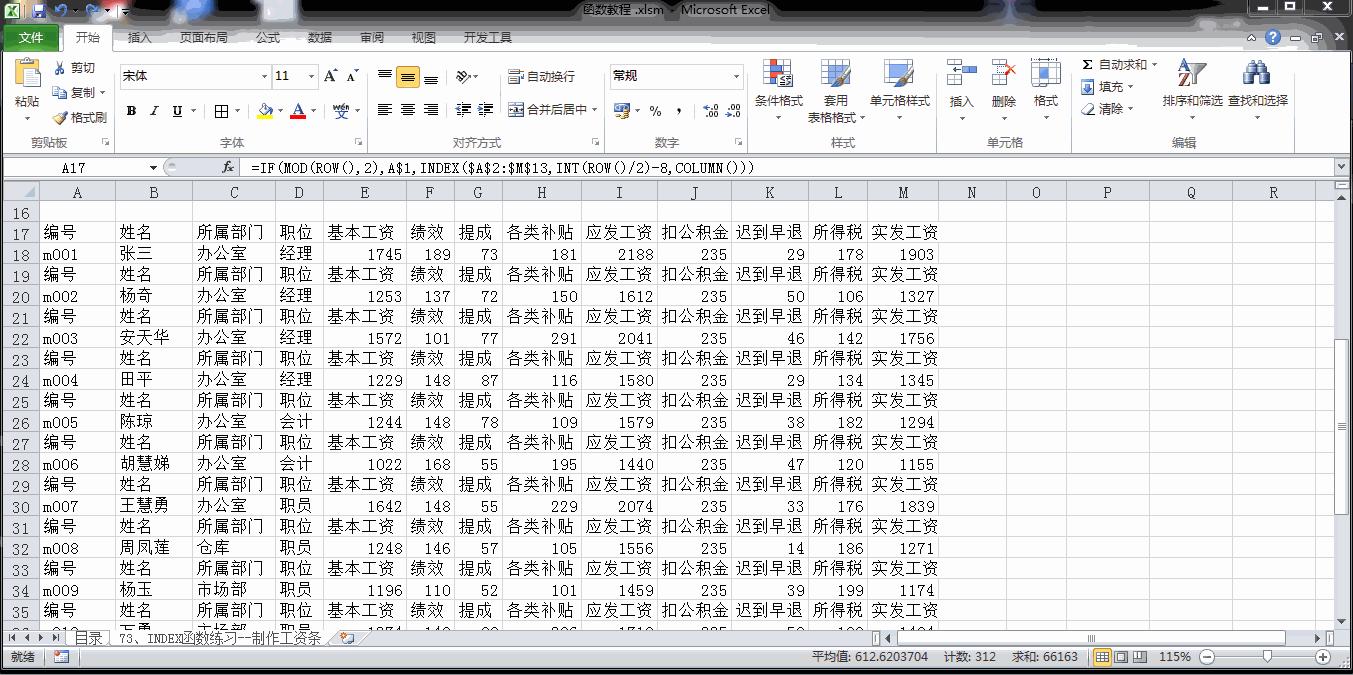Click the Cell Styles icon
Screen dimensions: 1353x675
pyautogui.click(x=898, y=75)
